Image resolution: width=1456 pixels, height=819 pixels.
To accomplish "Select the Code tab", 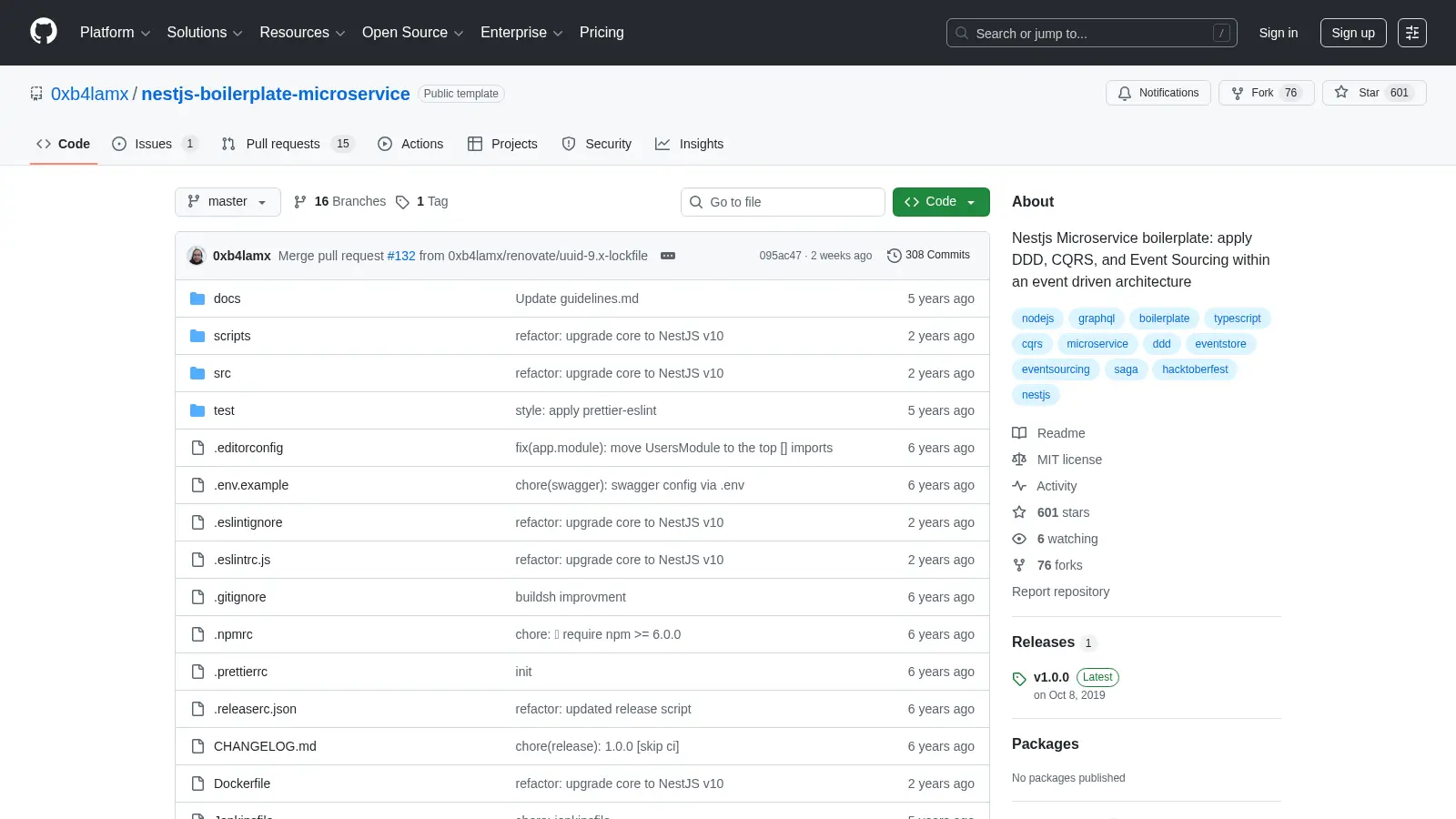I will (x=64, y=144).
